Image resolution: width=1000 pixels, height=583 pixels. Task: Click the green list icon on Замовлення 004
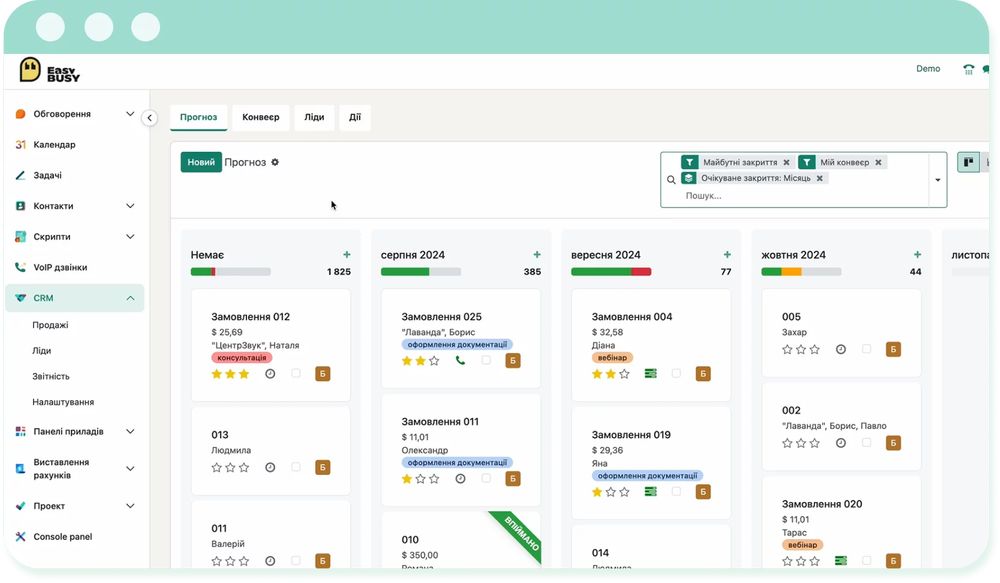(650, 373)
